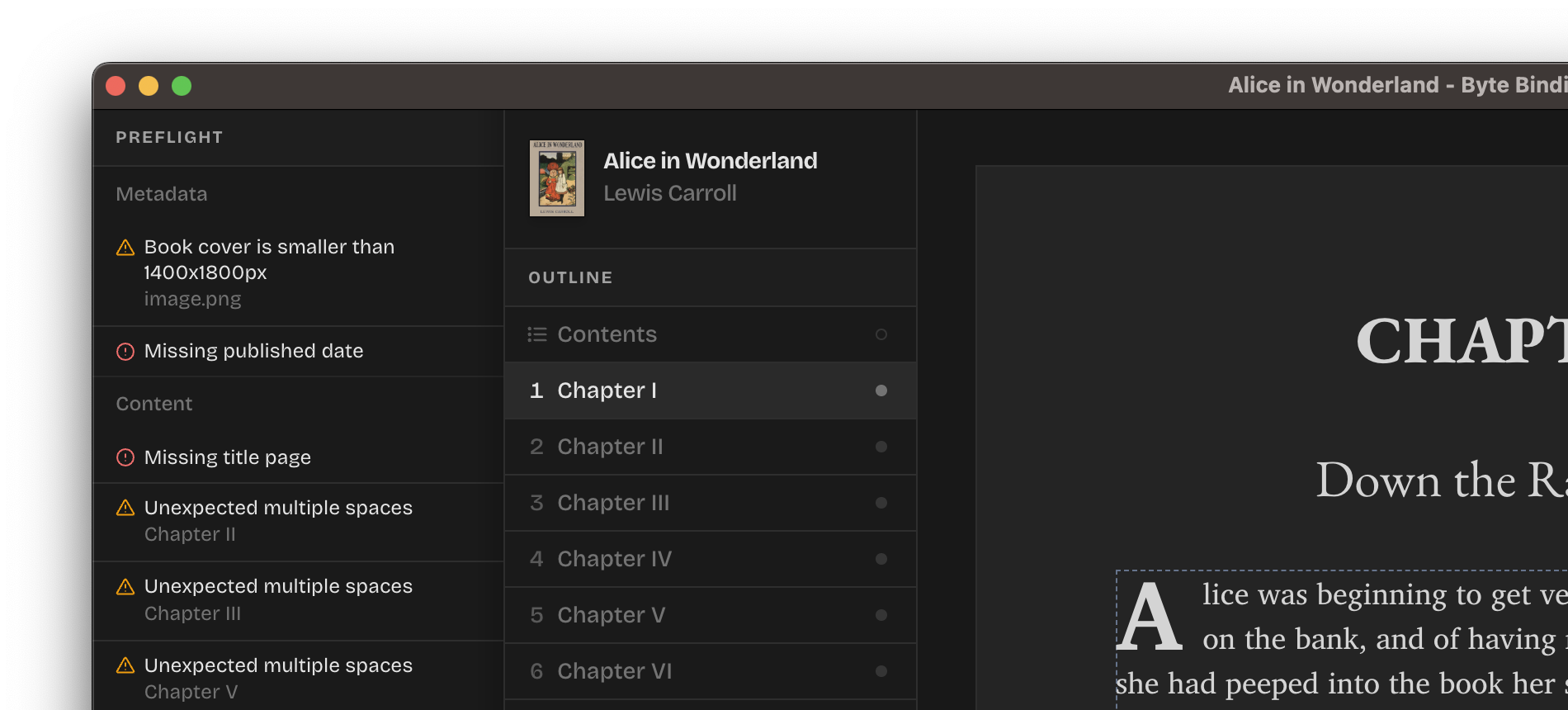Click the 'Down the R…' subtitle in the preview
This screenshot has height=710, width=1568.
coord(1442,480)
